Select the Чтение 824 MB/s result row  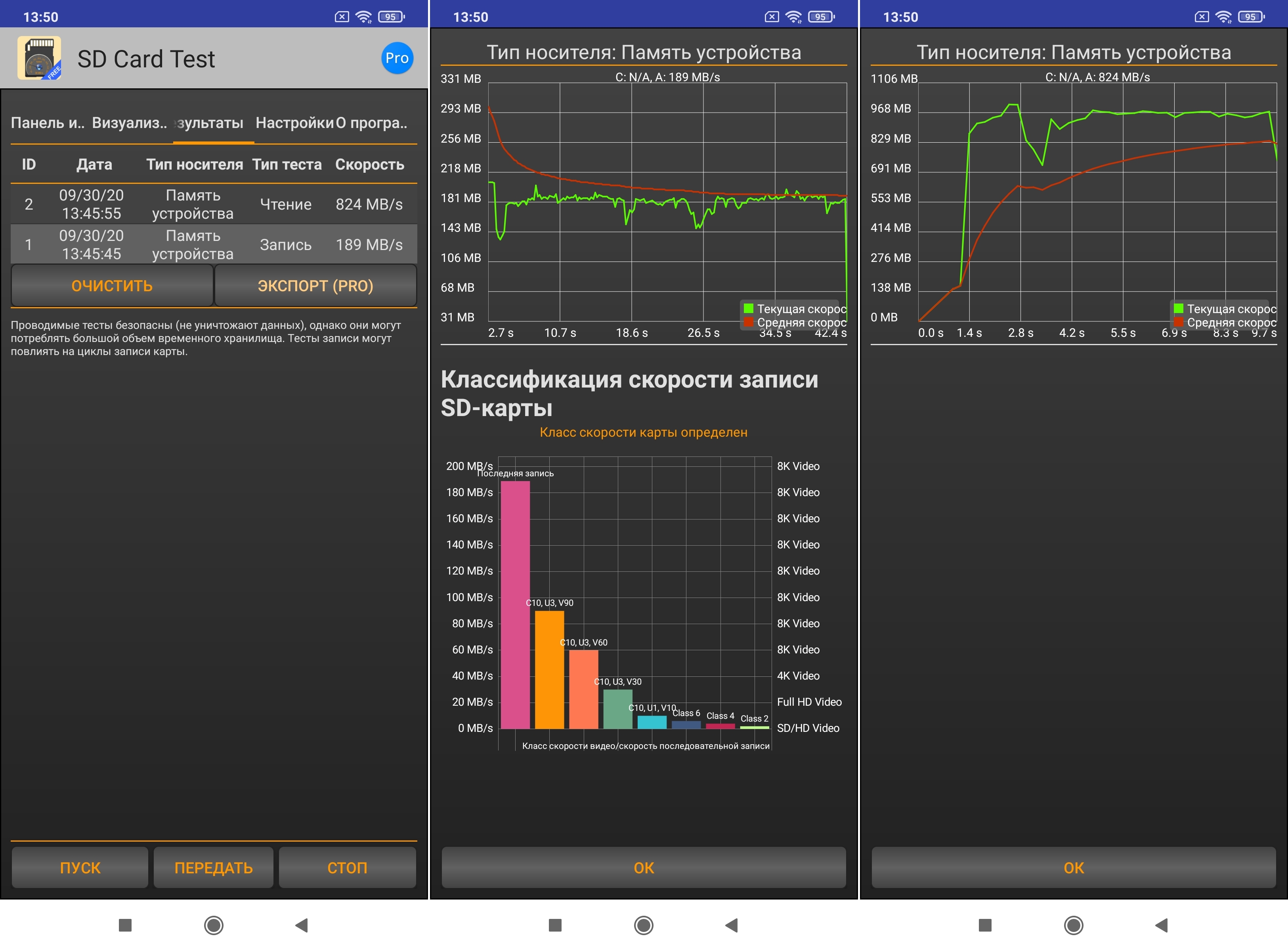214,204
